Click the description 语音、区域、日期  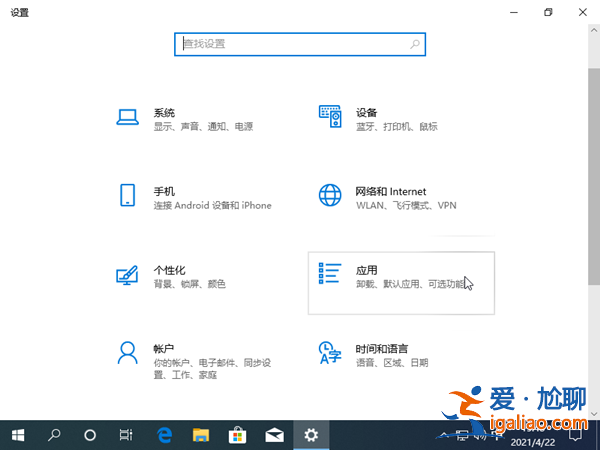click(x=392, y=363)
